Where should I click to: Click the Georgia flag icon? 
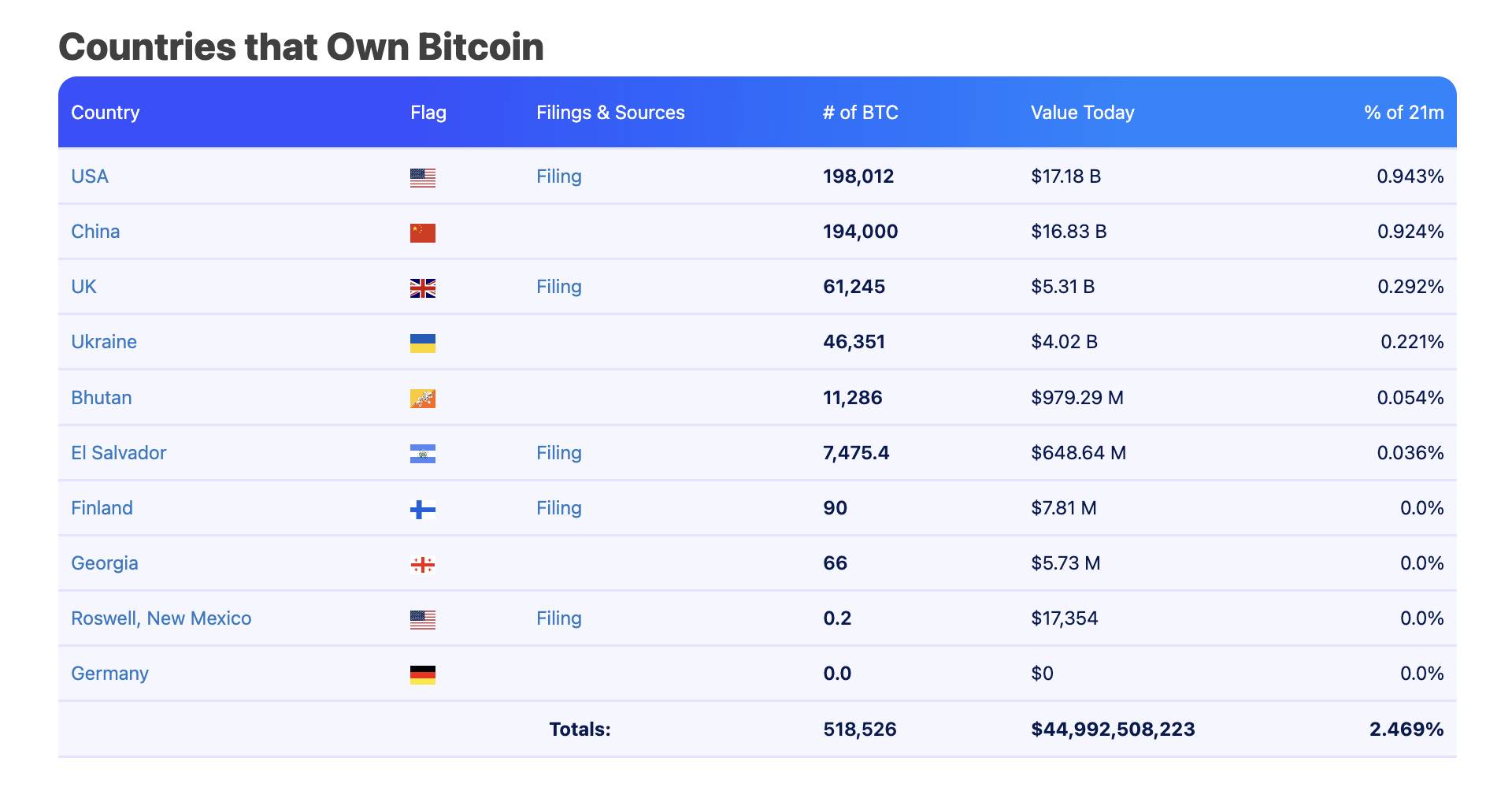point(423,565)
